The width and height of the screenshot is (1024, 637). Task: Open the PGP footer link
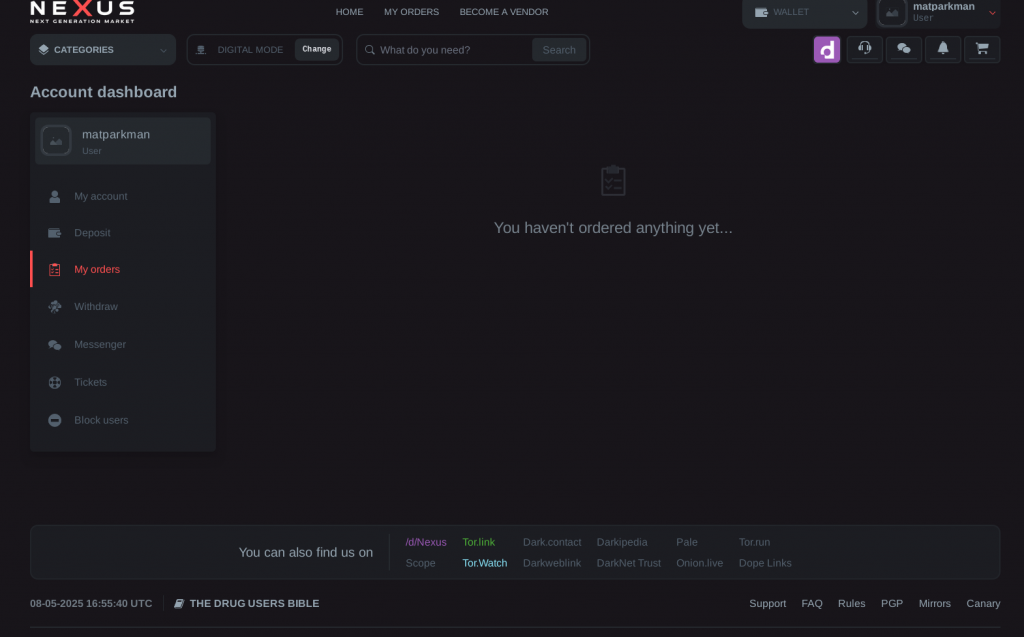pyautogui.click(x=892, y=604)
